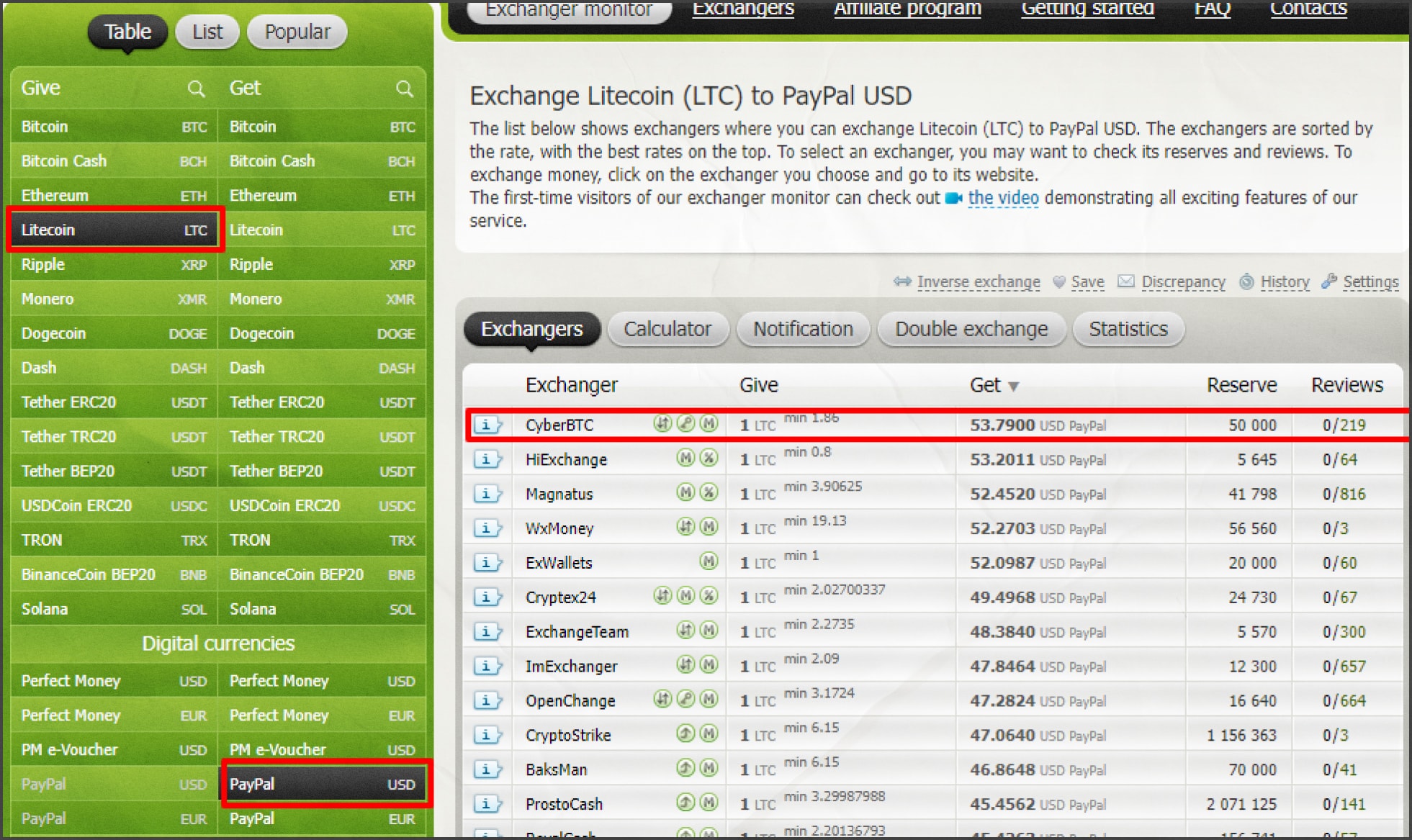Click Settings link

click(1371, 282)
